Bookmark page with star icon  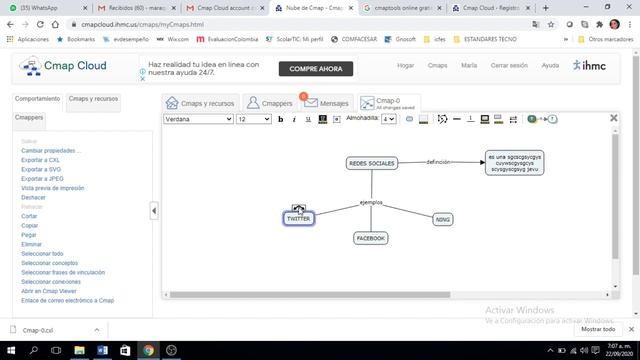pos(551,24)
